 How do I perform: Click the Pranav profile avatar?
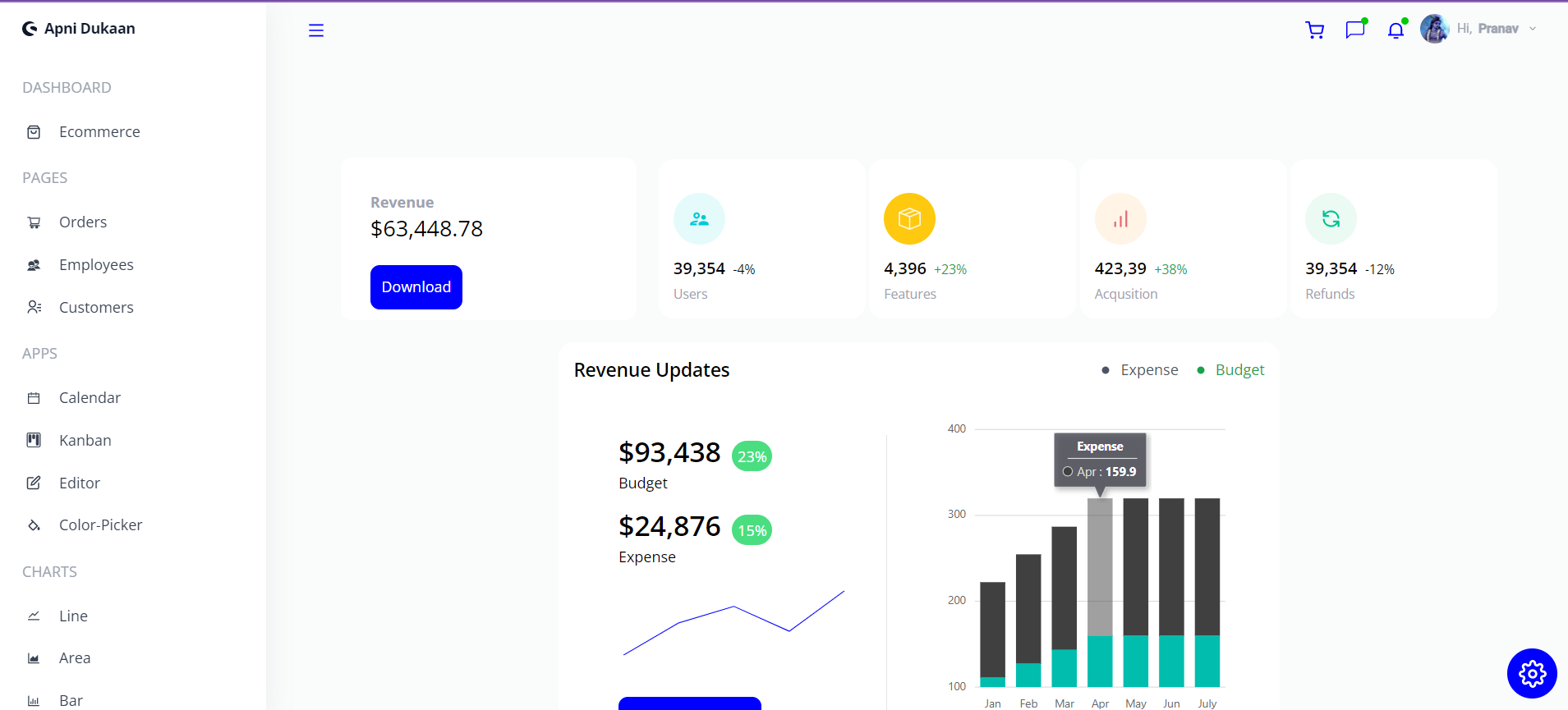tap(1435, 29)
